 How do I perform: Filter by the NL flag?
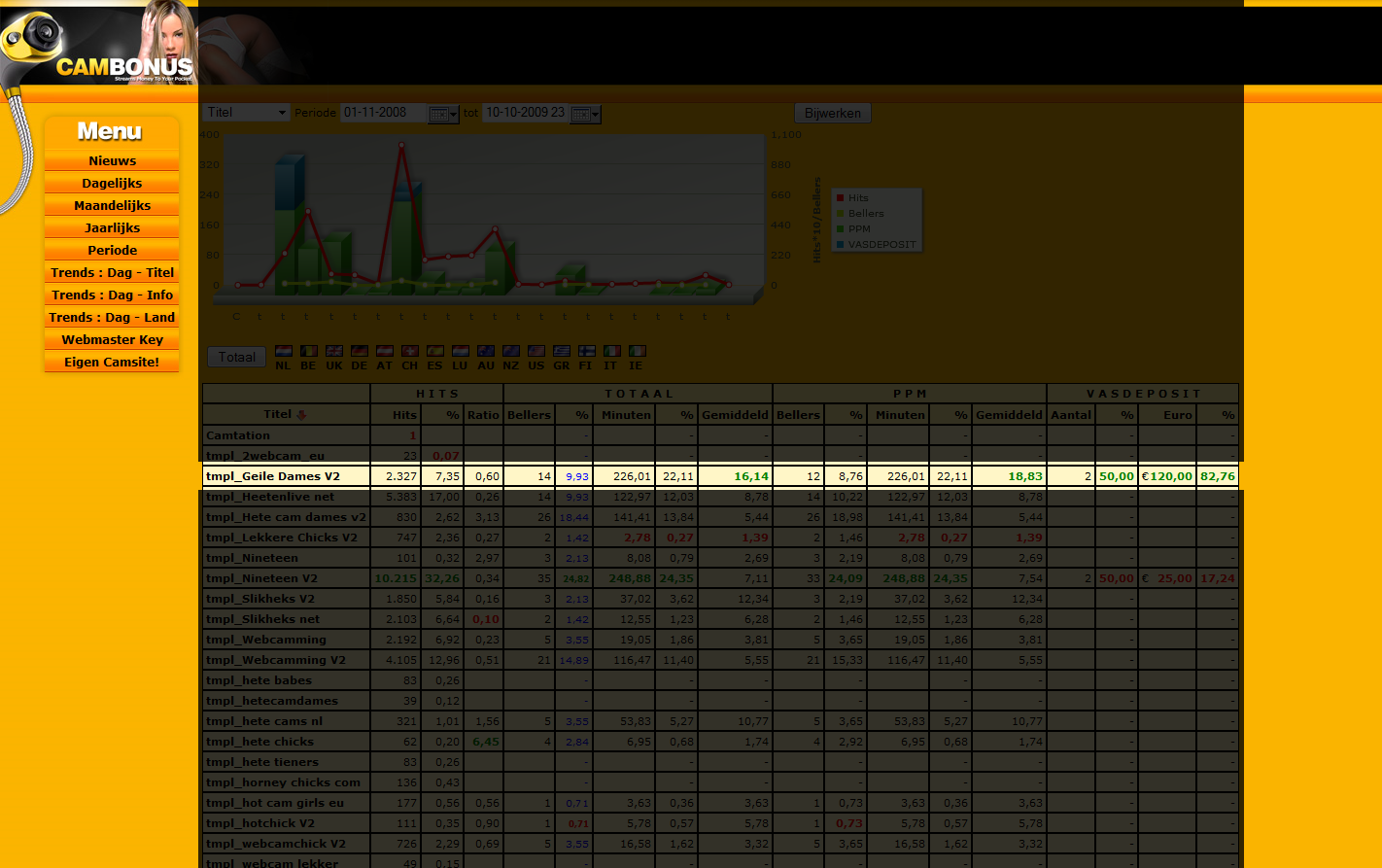tap(284, 351)
